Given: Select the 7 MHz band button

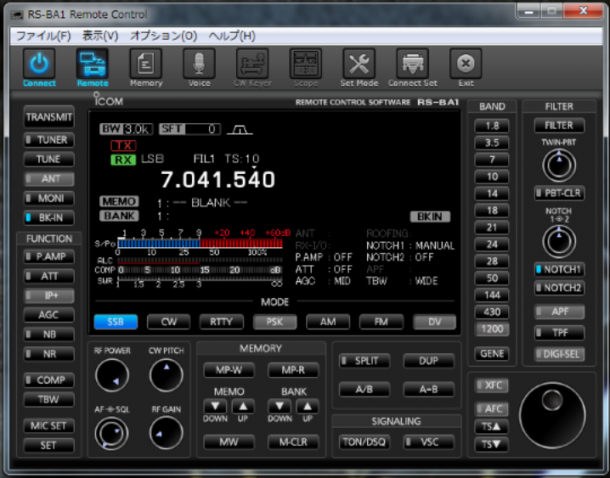Looking at the screenshot, I should [x=492, y=159].
